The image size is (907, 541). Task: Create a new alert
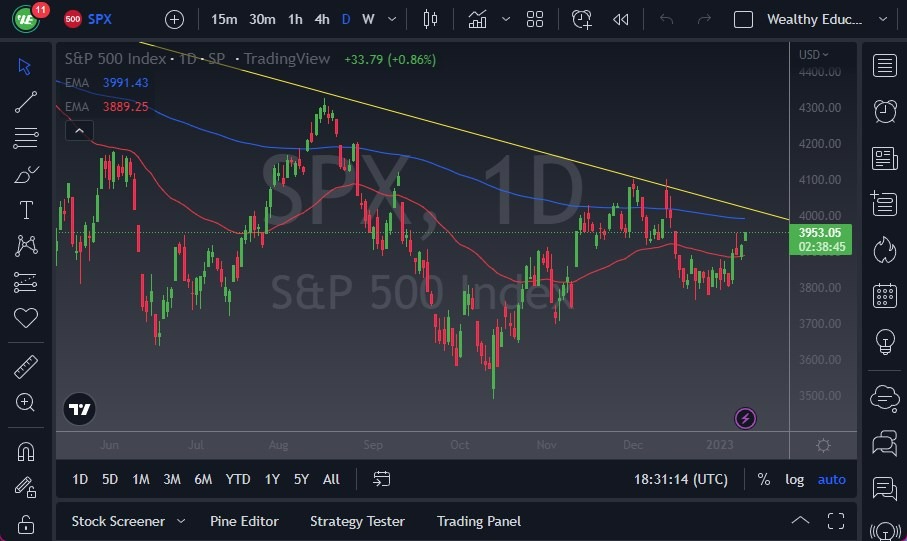point(581,19)
